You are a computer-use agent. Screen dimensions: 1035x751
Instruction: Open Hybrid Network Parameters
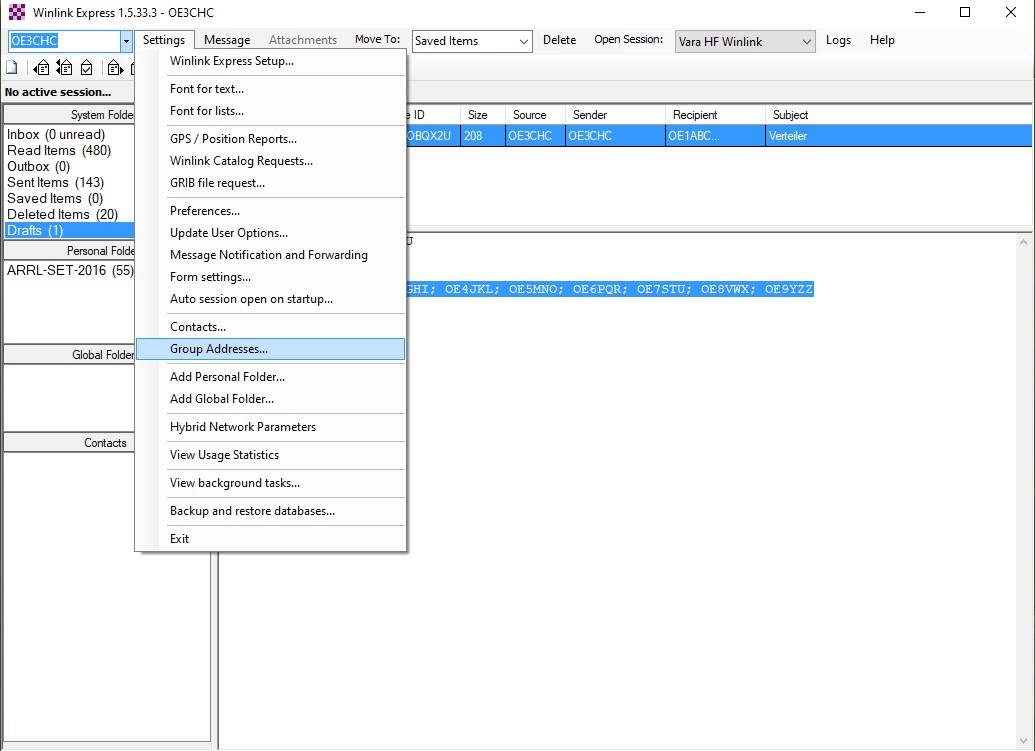271,427
